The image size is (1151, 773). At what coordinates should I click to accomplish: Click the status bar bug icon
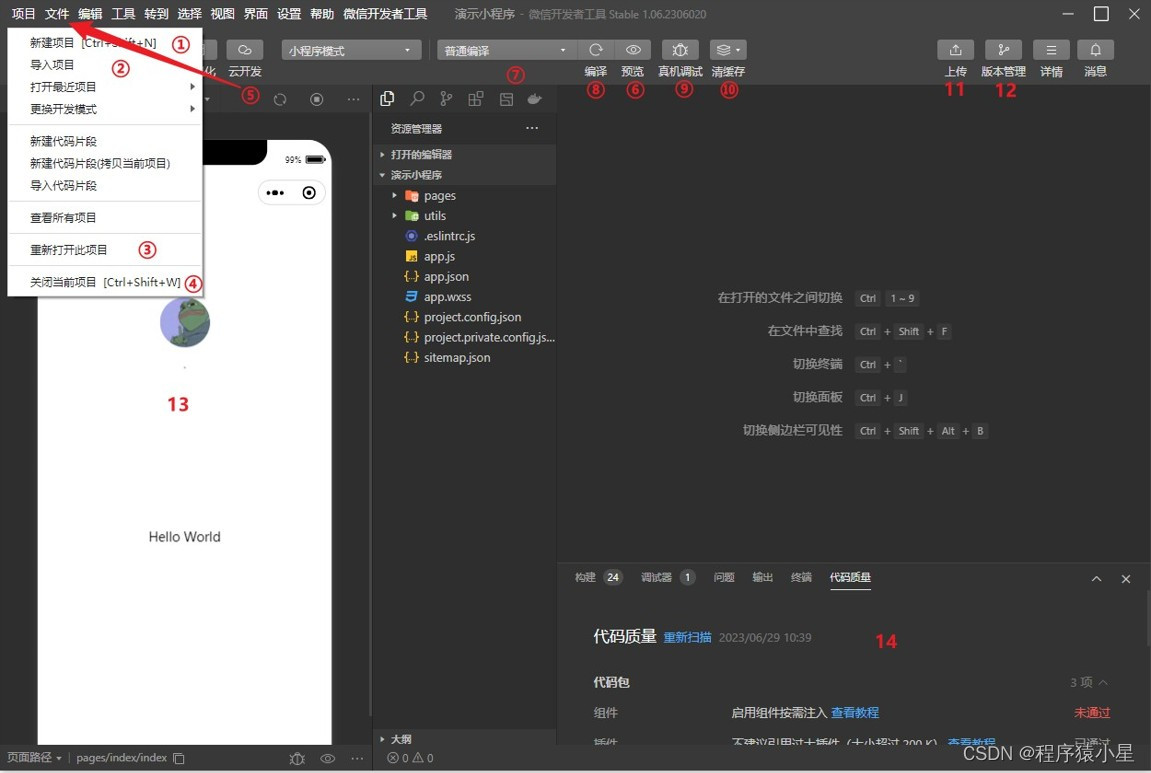coord(297,758)
